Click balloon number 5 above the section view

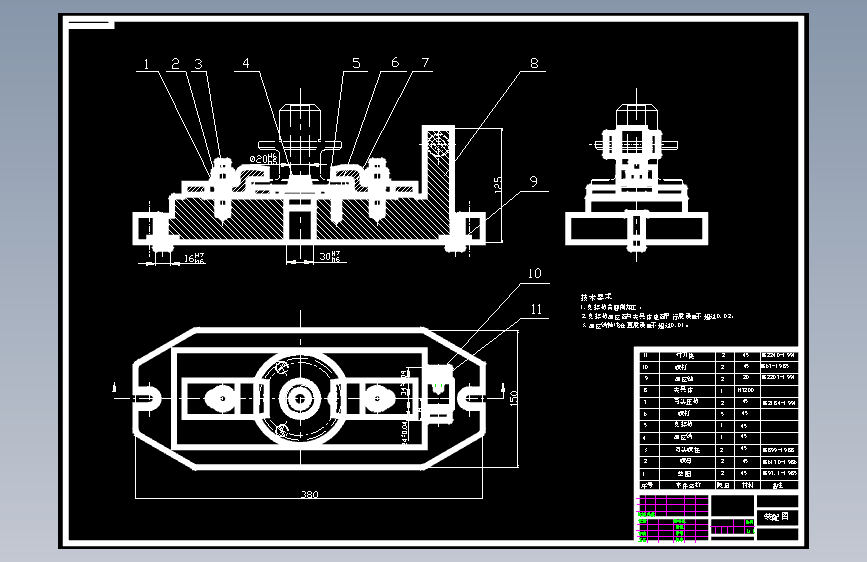coord(356,64)
